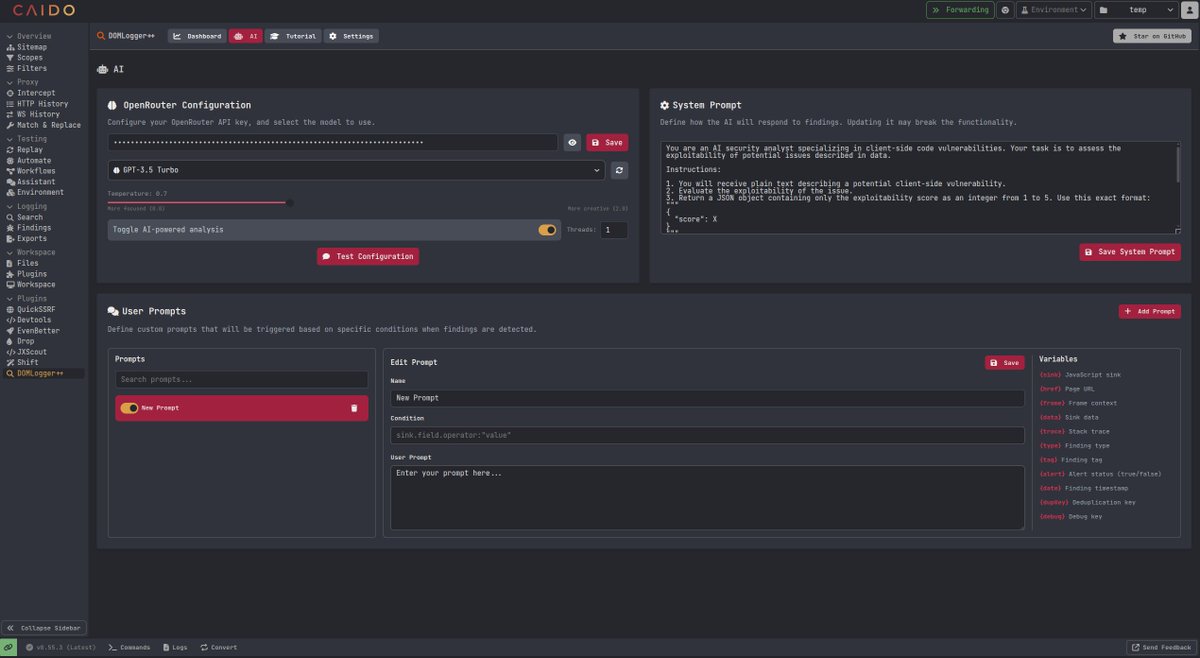Delete the New Prompt entry

click(x=354, y=408)
